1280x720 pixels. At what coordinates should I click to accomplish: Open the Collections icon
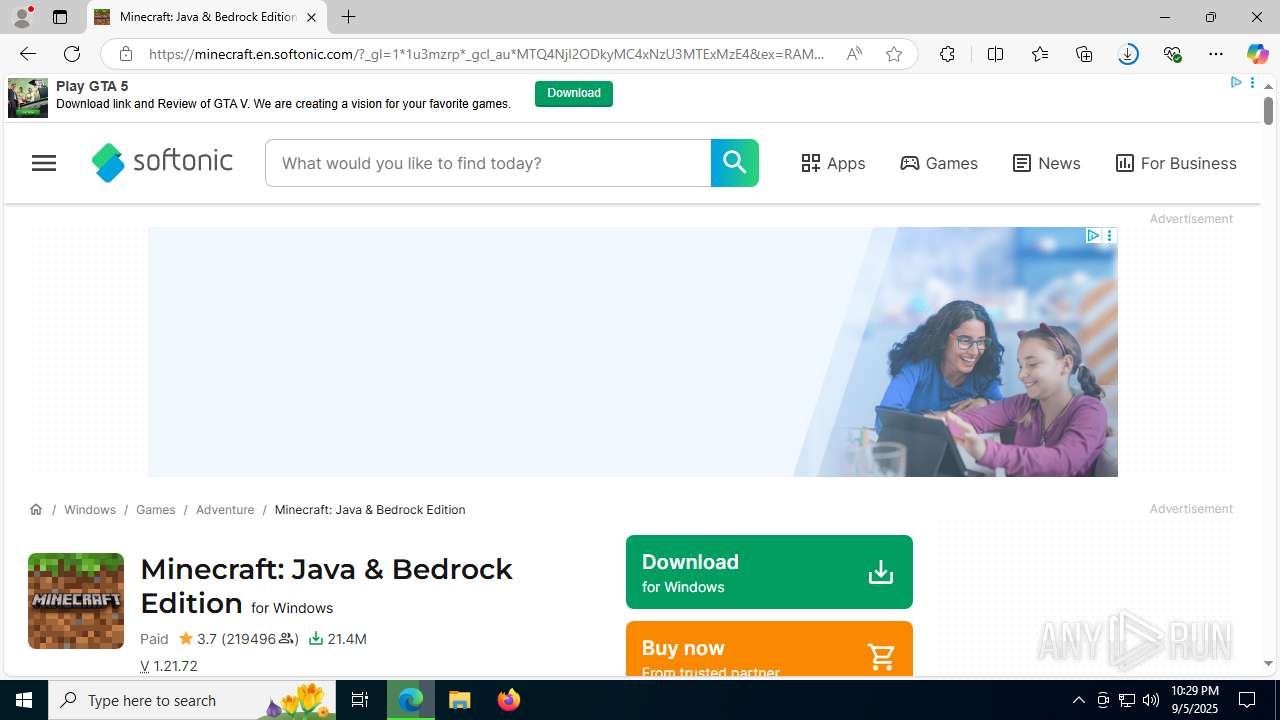[x=1084, y=54]
